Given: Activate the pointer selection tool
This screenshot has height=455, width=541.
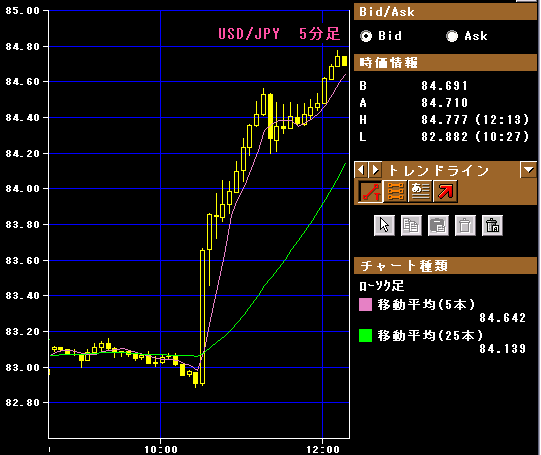Looking at the screenshot, I should click(x=384, y=226).
